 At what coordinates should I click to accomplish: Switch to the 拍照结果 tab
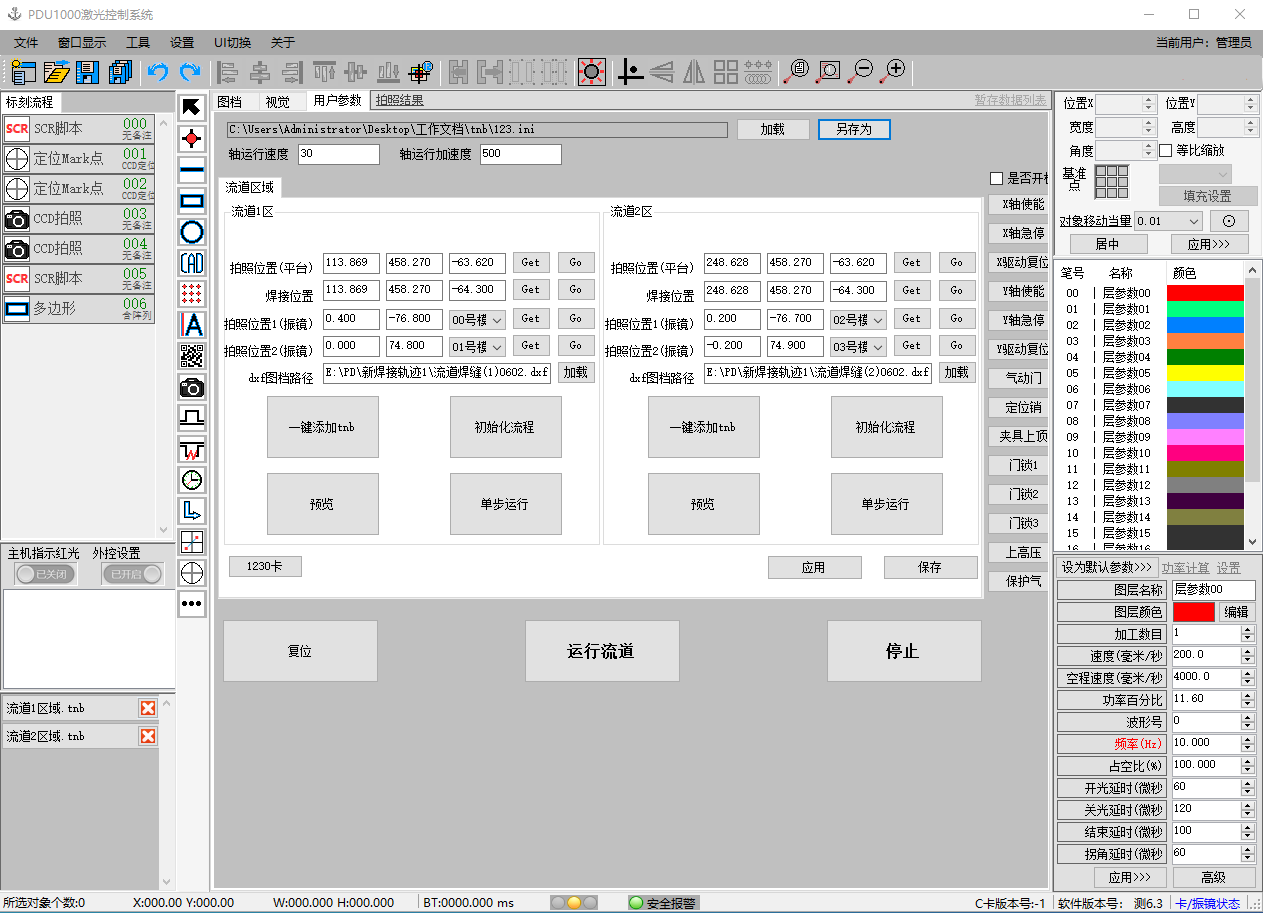[399, 100]
